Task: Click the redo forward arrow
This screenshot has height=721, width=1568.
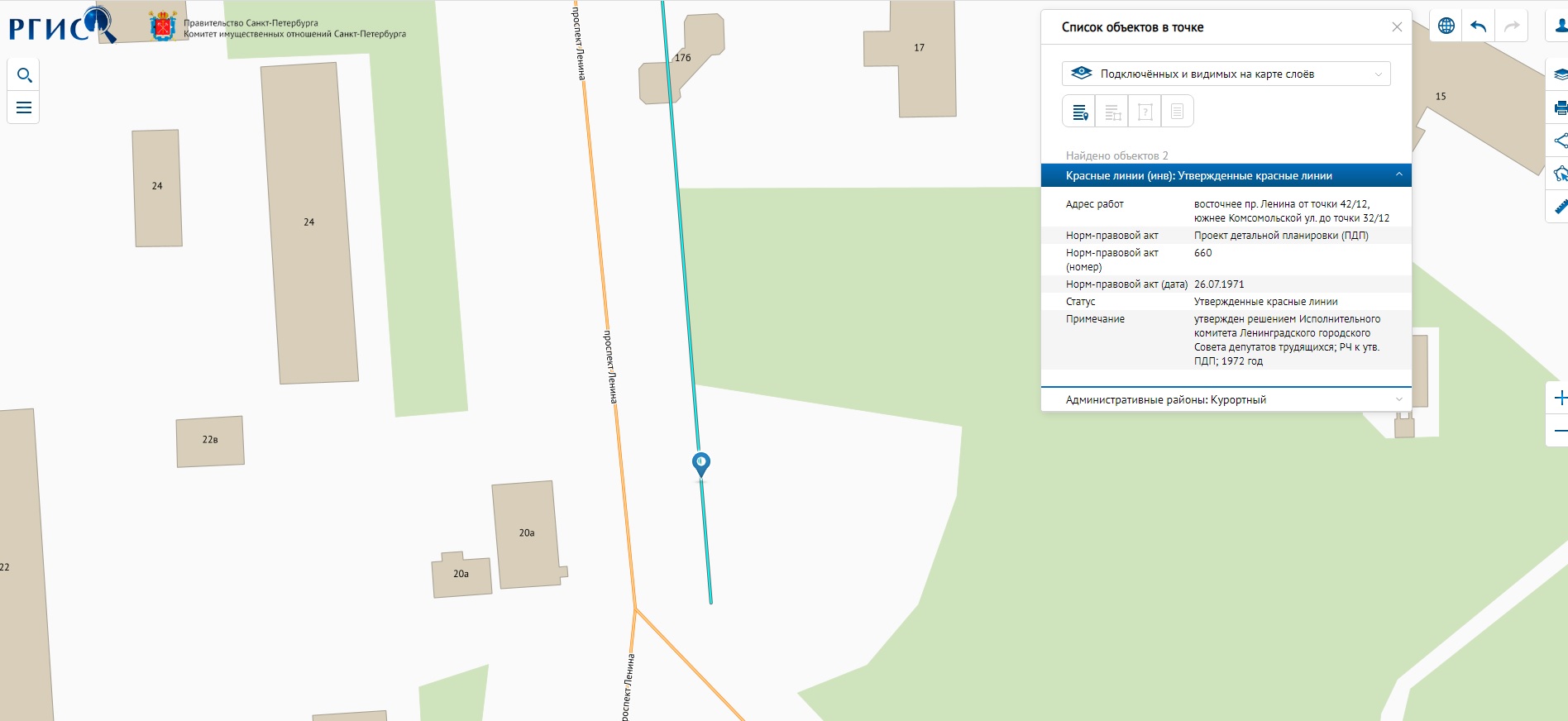Action: pyautogui.click(x=1511, y=26)
